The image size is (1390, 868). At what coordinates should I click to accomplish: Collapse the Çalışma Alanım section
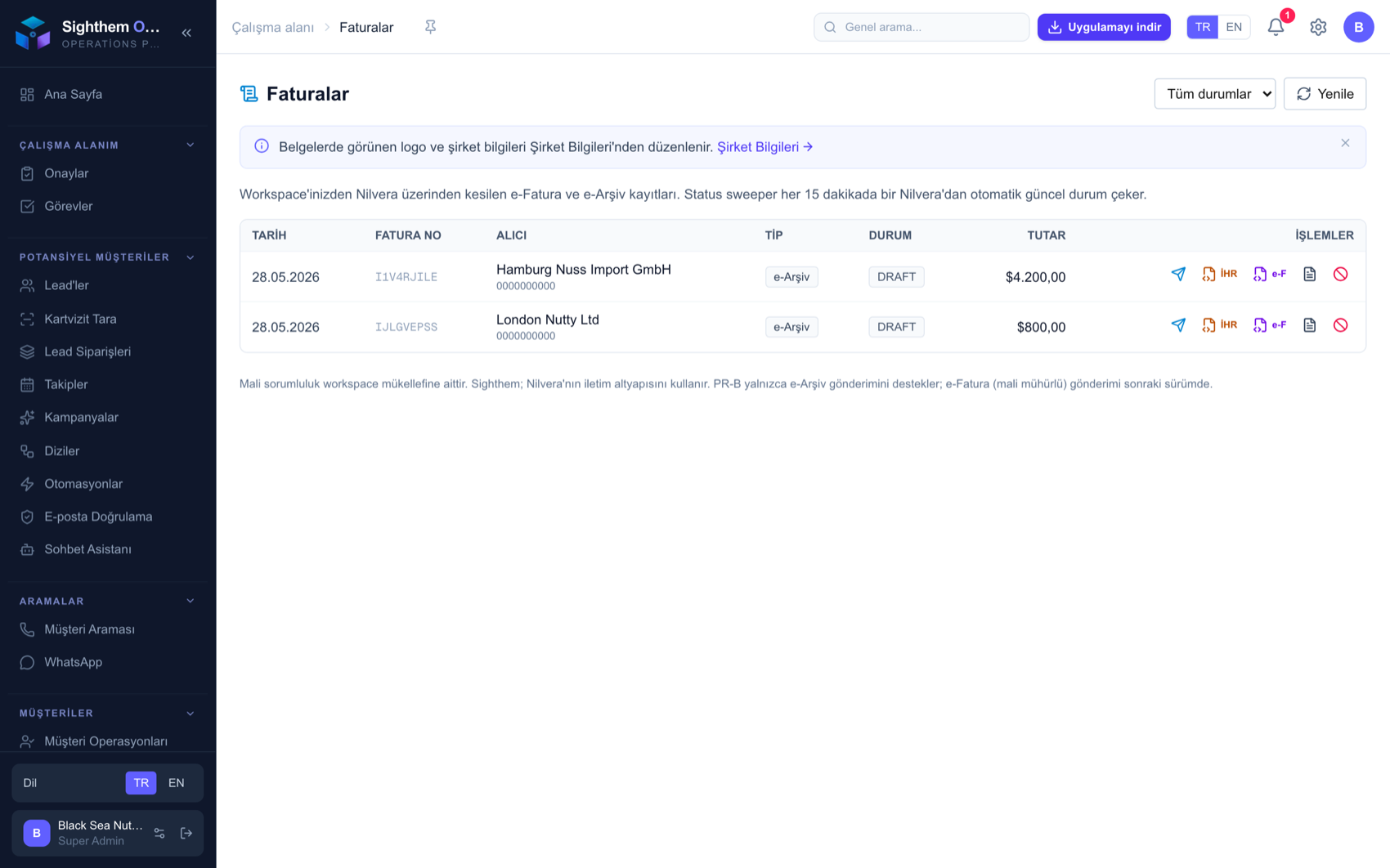pos(190,145)
